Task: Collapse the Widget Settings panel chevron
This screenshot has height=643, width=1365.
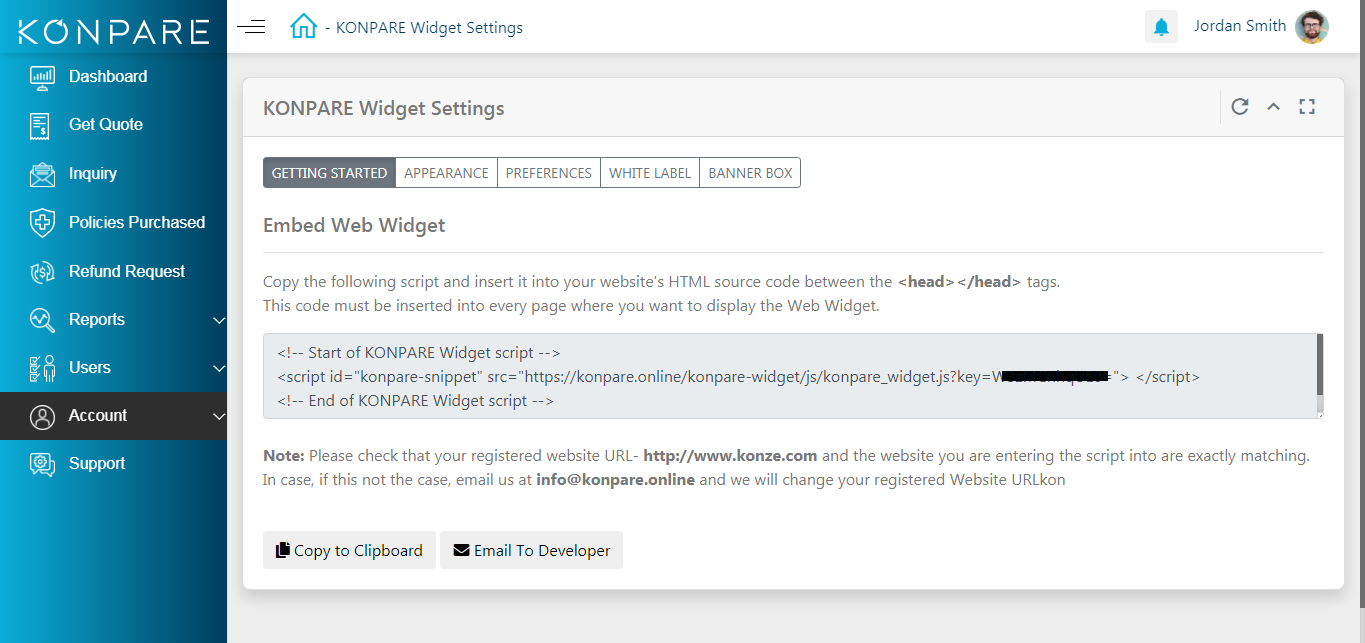Action: click(1273, 107)
